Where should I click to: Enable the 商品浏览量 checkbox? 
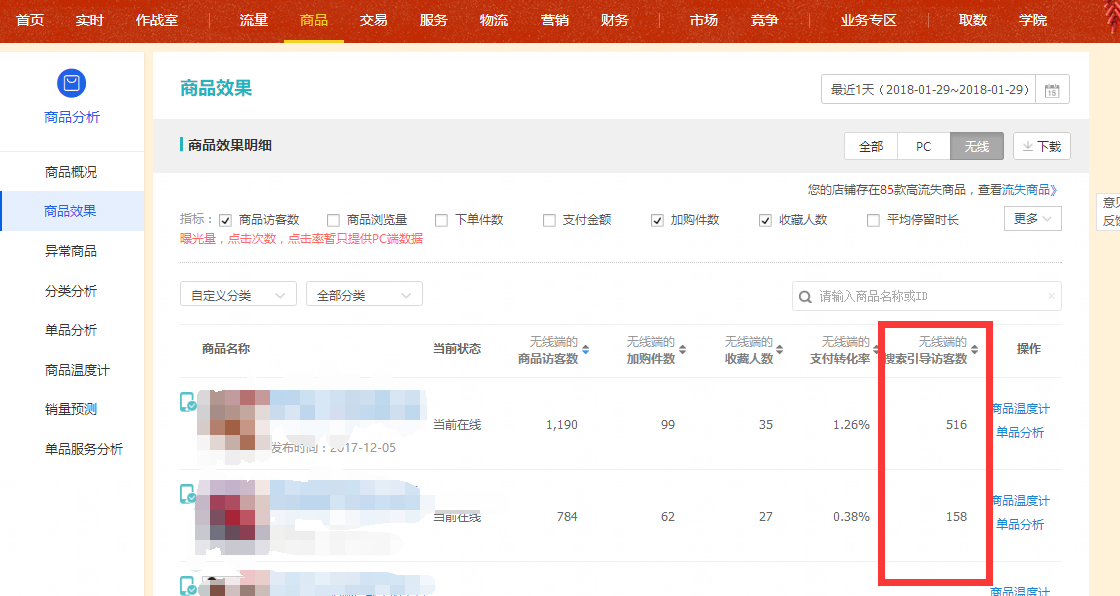334,220
